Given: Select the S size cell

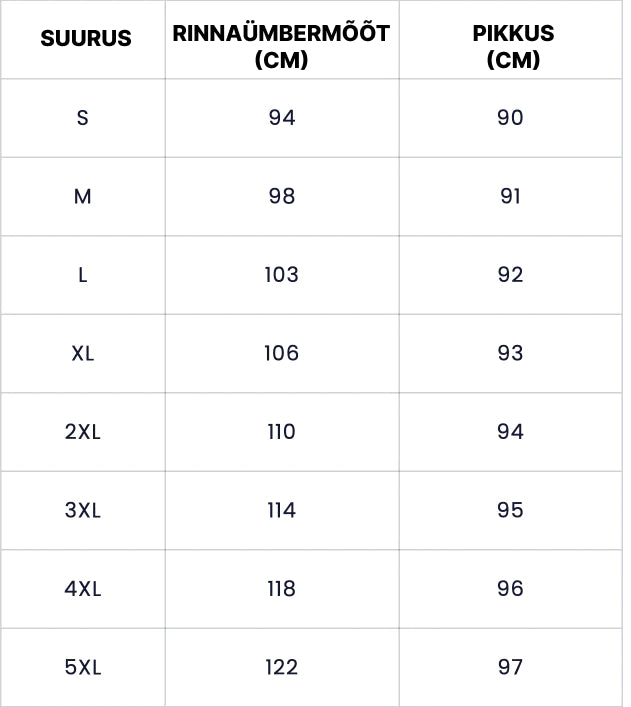Looking at the screenshot, I should (x=83, y=118).
